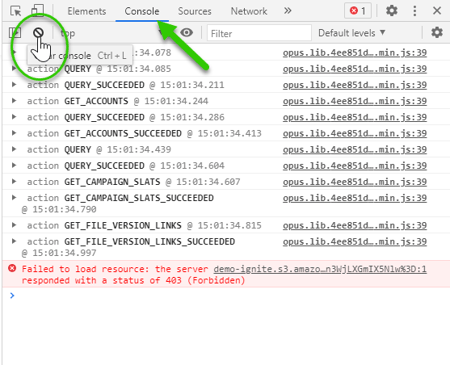The height and width of the screenshot is (365, 450).
Task: Expand the GET_FILE_VERSION_LINKS_SUCCEEDED entry
Action: [x=14, y=241]
